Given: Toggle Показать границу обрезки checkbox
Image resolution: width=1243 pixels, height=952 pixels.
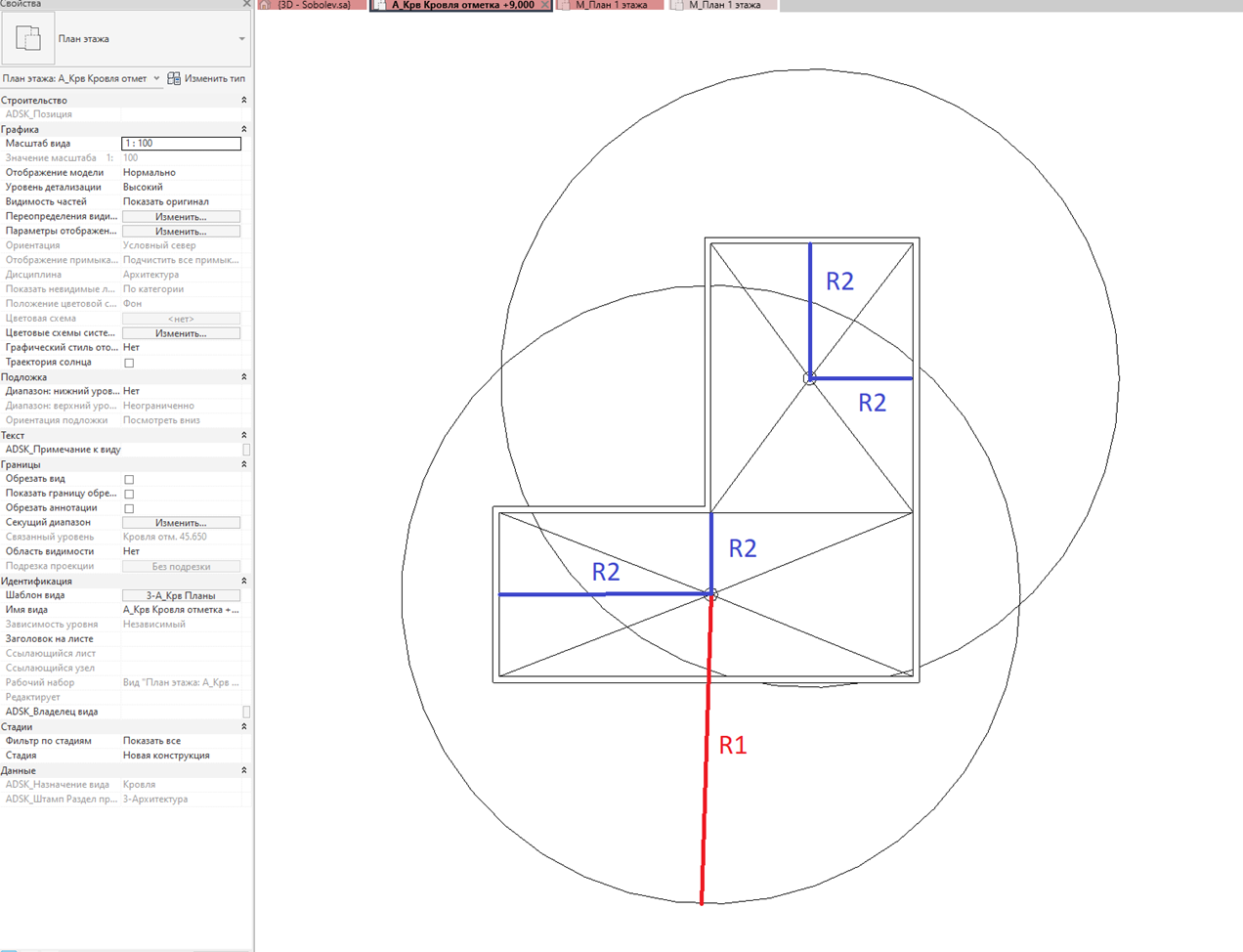Looking at the screenshot, I should pos(129,494).
